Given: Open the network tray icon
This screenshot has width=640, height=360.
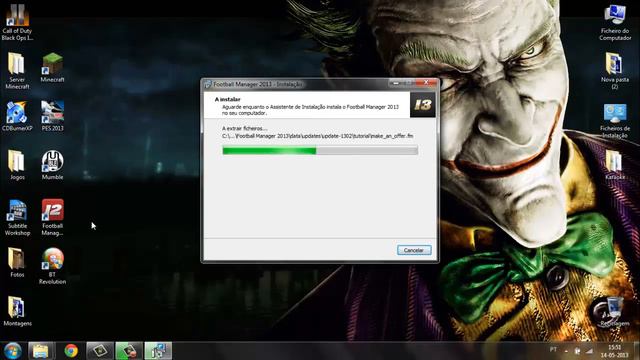Looking at the screenshot, I should pos(589,351).
